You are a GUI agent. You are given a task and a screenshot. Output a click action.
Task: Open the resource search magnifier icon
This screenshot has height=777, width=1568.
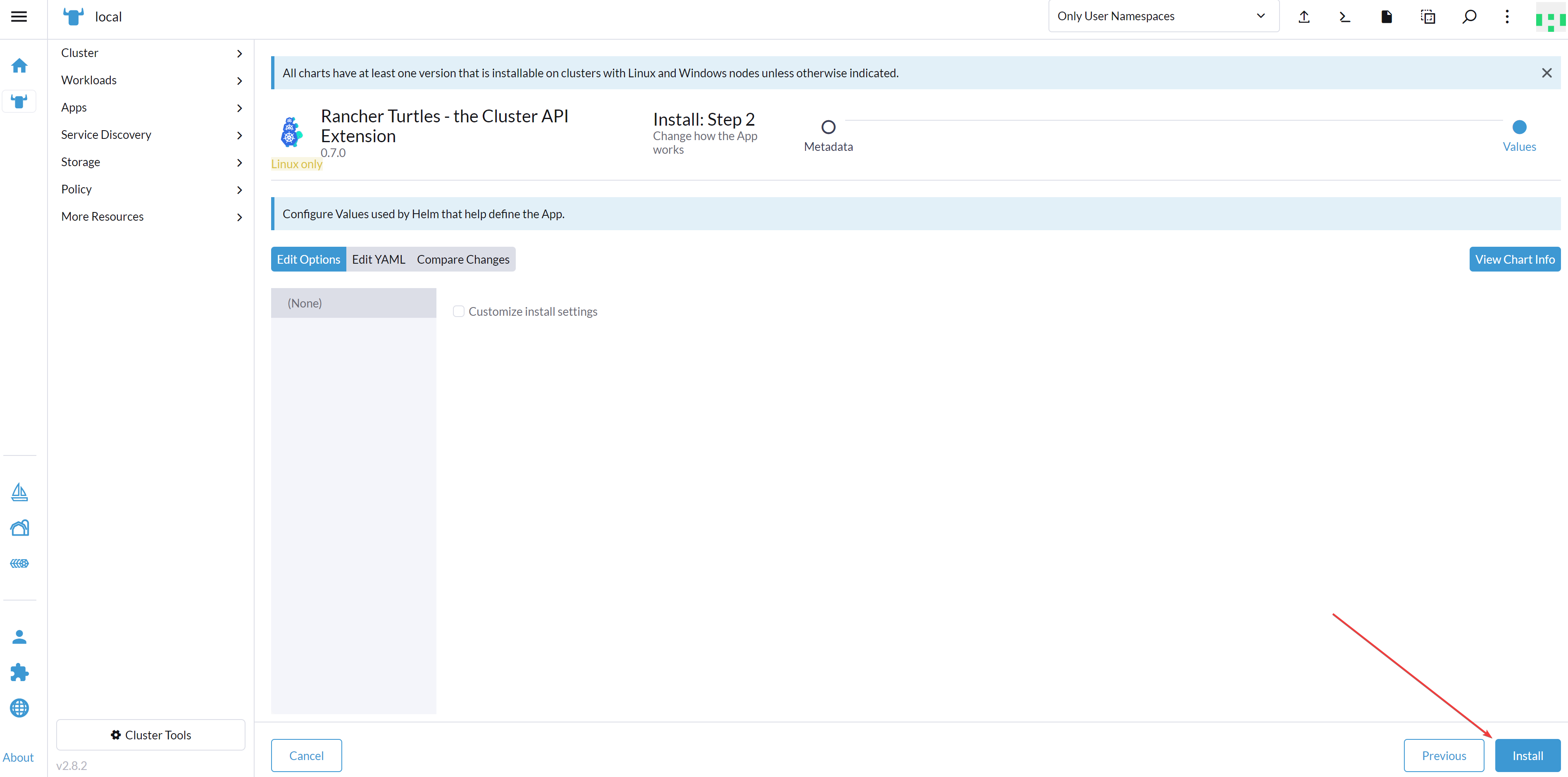tap(1469, 17)
